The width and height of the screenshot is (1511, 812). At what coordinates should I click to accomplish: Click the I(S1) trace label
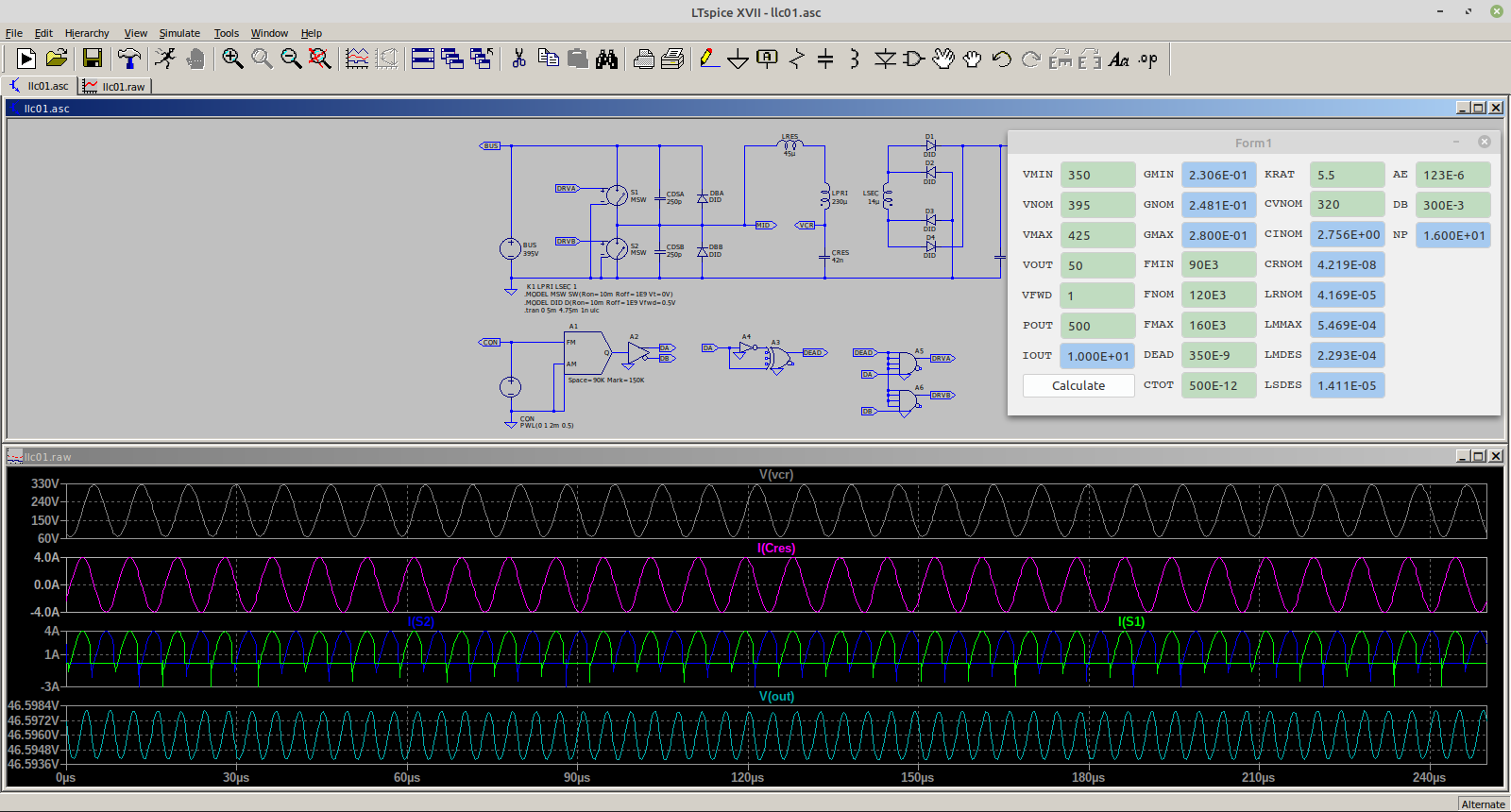(1131, 621)
